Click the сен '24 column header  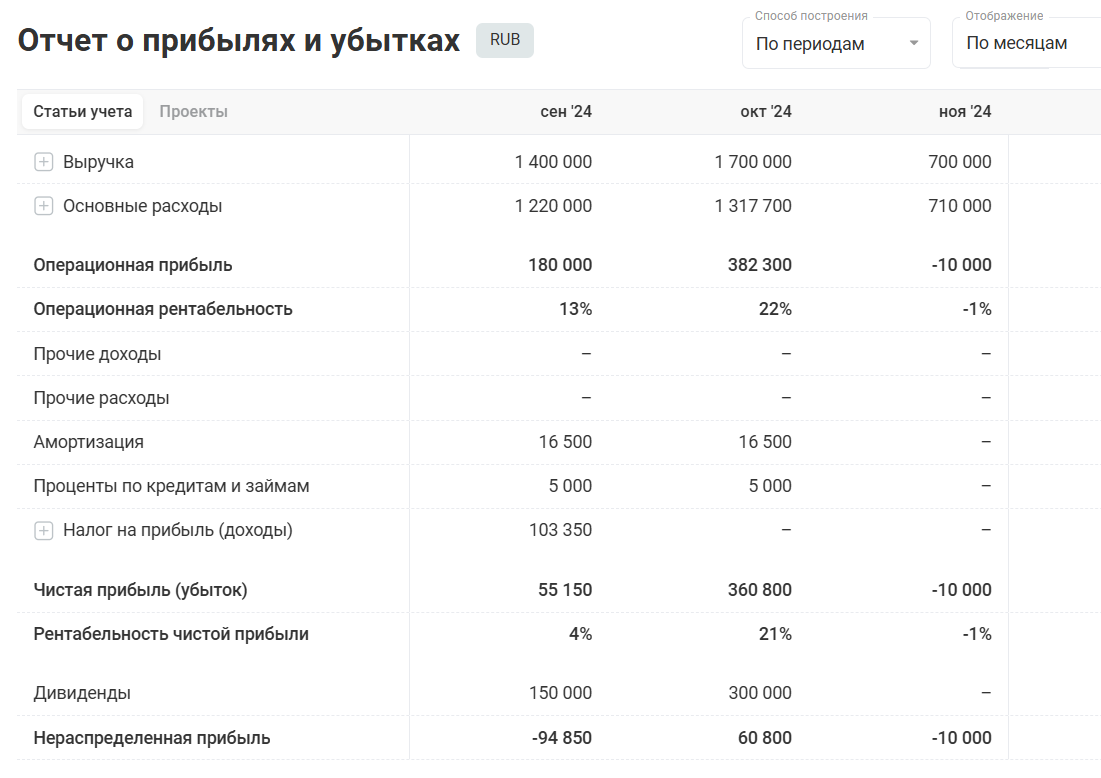pos(566,111)
